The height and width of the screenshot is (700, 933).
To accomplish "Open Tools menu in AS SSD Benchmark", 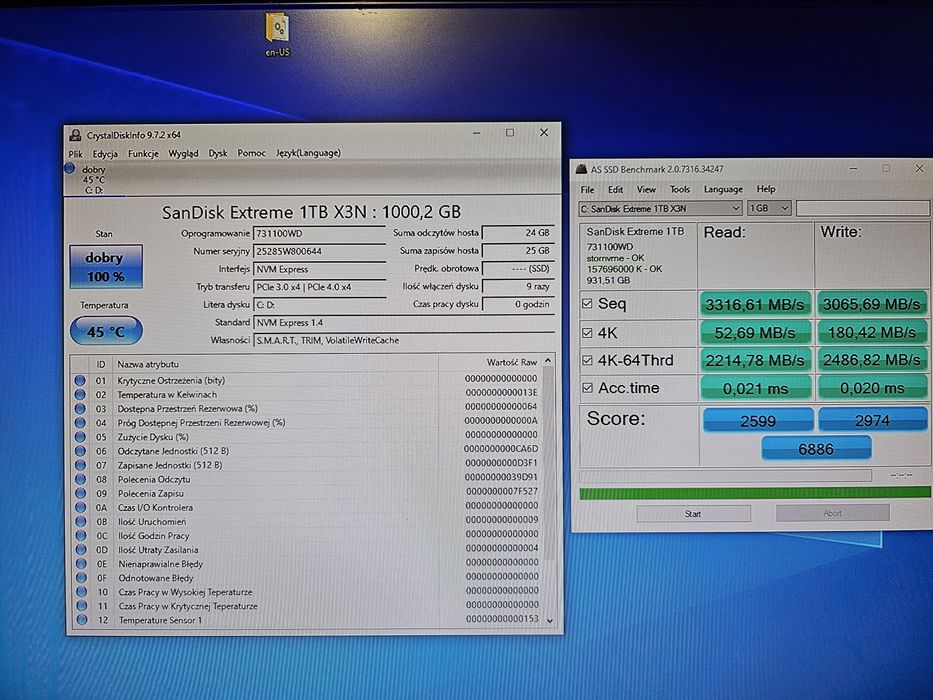I will click(x=680, y=189).
